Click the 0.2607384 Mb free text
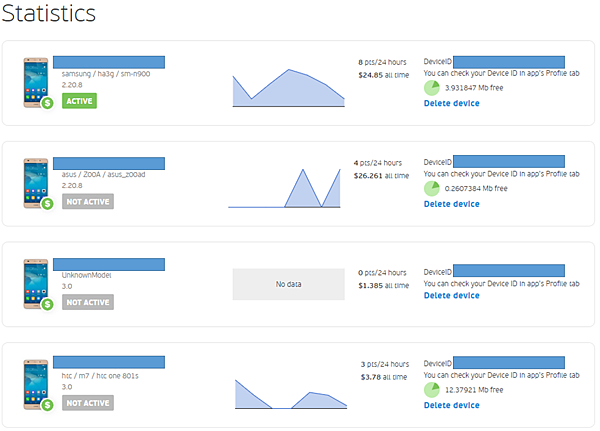 coord(476,188)
